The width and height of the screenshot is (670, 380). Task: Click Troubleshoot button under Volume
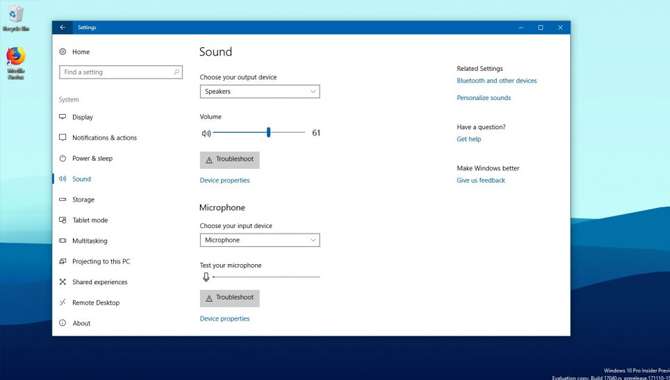pos(229,159)
